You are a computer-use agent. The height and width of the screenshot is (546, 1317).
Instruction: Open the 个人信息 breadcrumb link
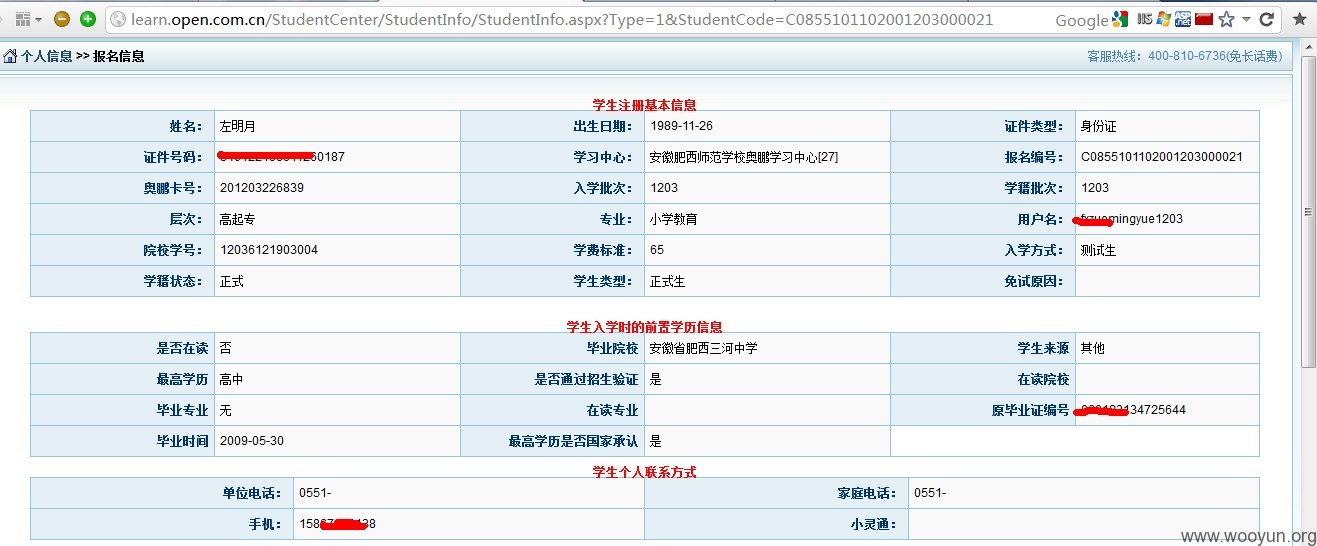(47, 56)
